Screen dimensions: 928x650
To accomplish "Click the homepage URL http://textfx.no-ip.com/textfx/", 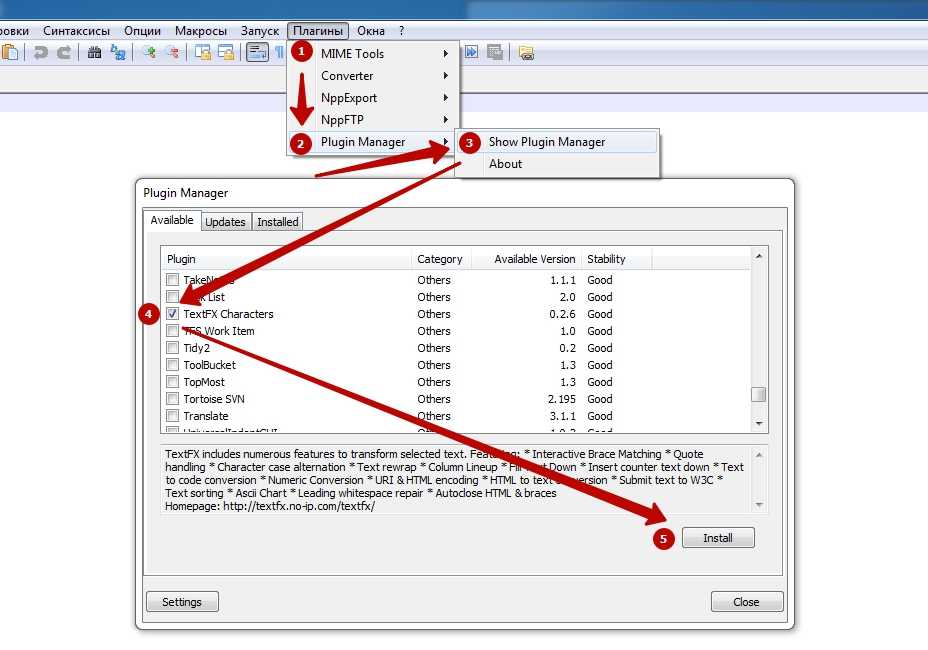I will [x=299, y=506].
